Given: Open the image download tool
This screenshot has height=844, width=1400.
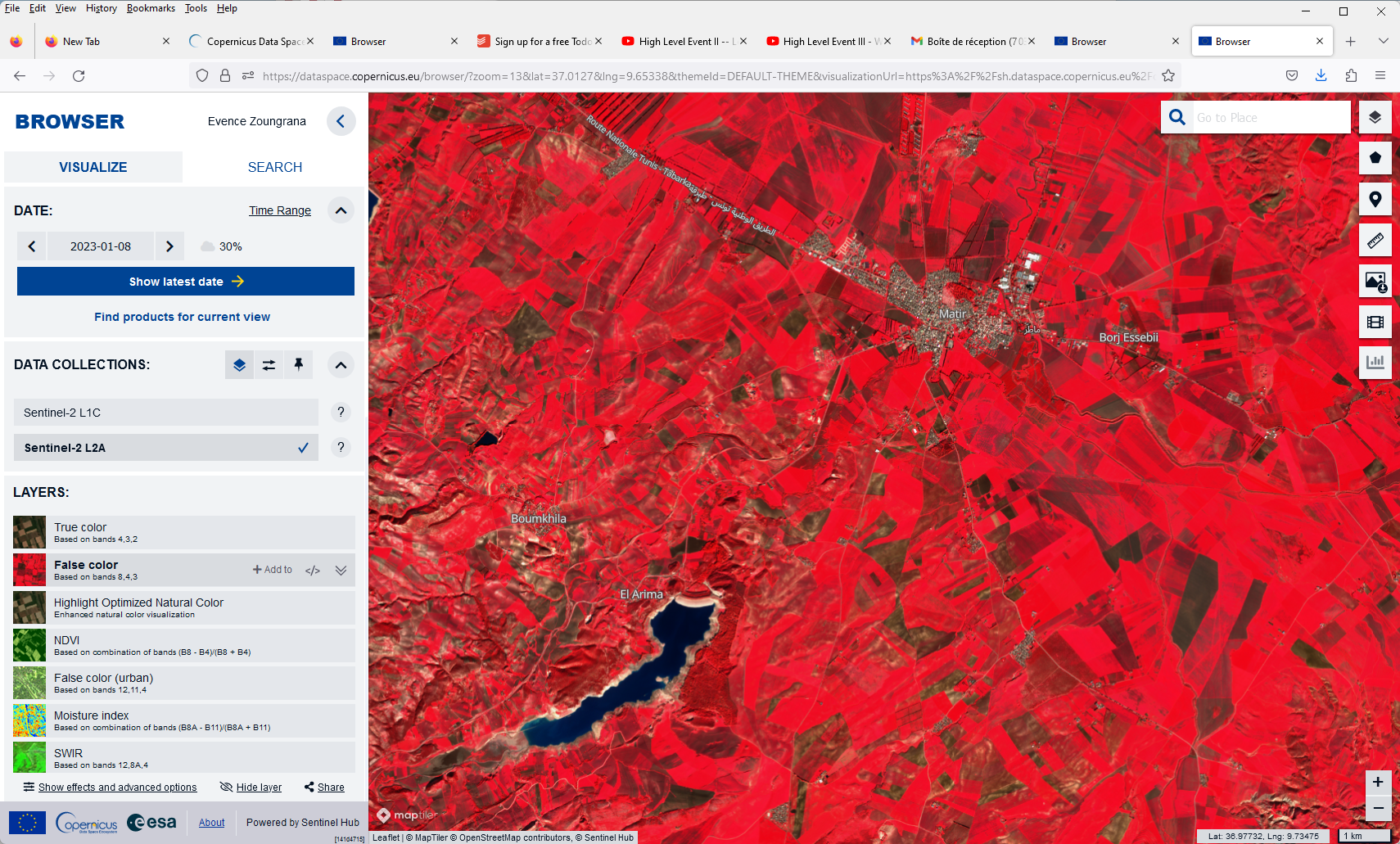Looking at the screenshot, I should click(x=1375, y=281).
